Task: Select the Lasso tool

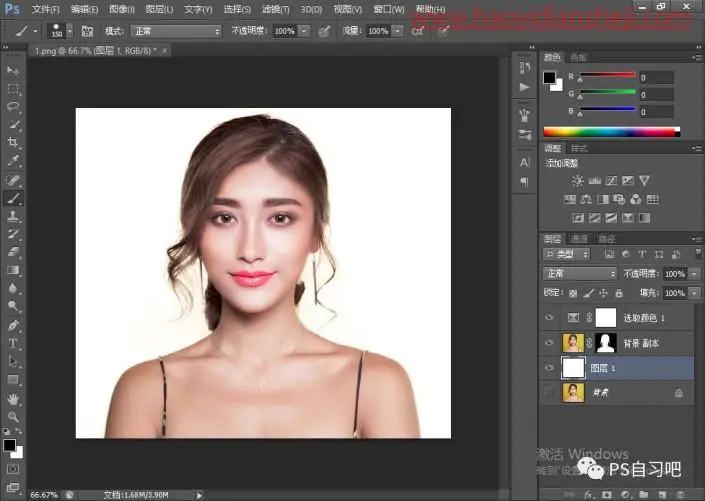Action: click(13, 107)
